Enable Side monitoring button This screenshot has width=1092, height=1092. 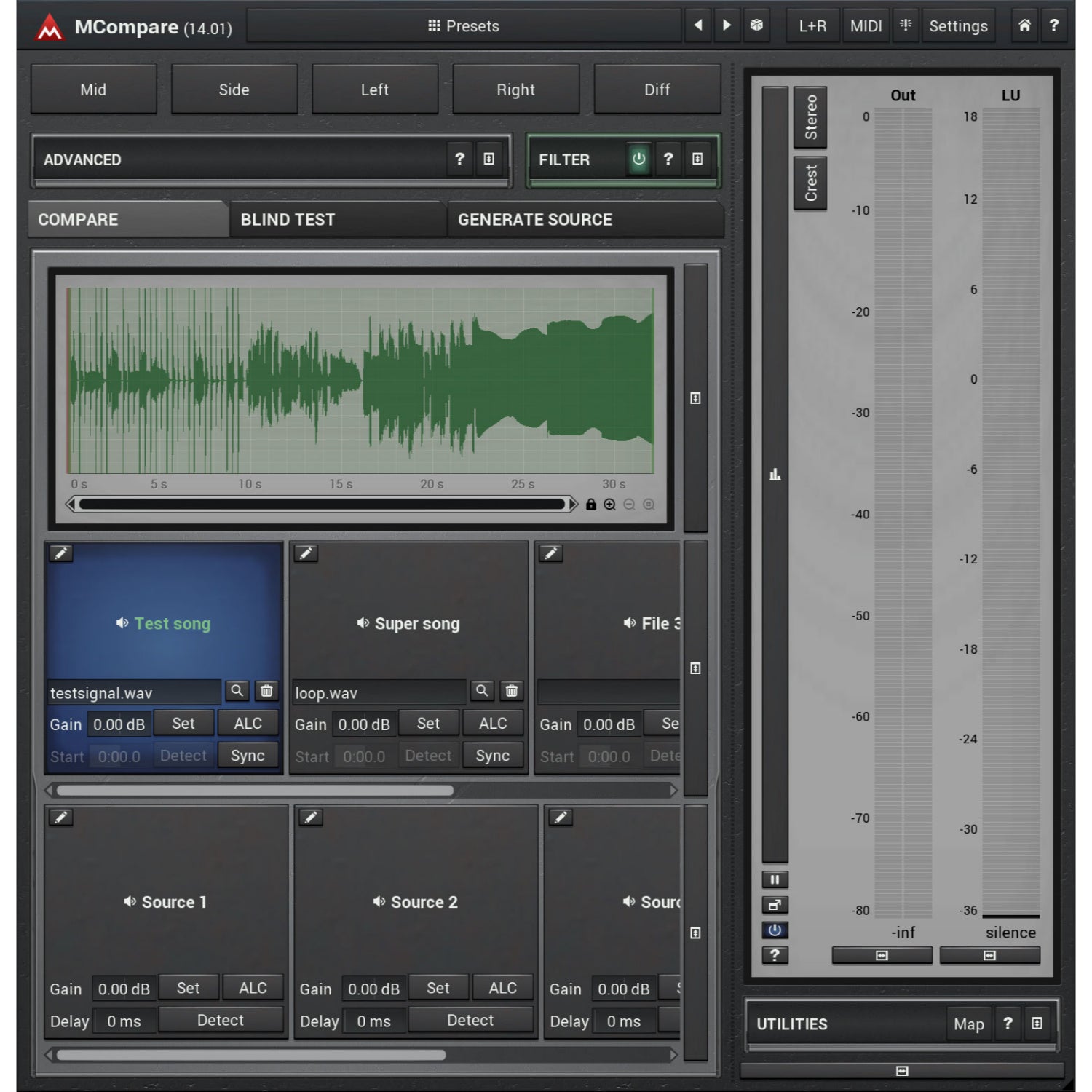[234, 90]
